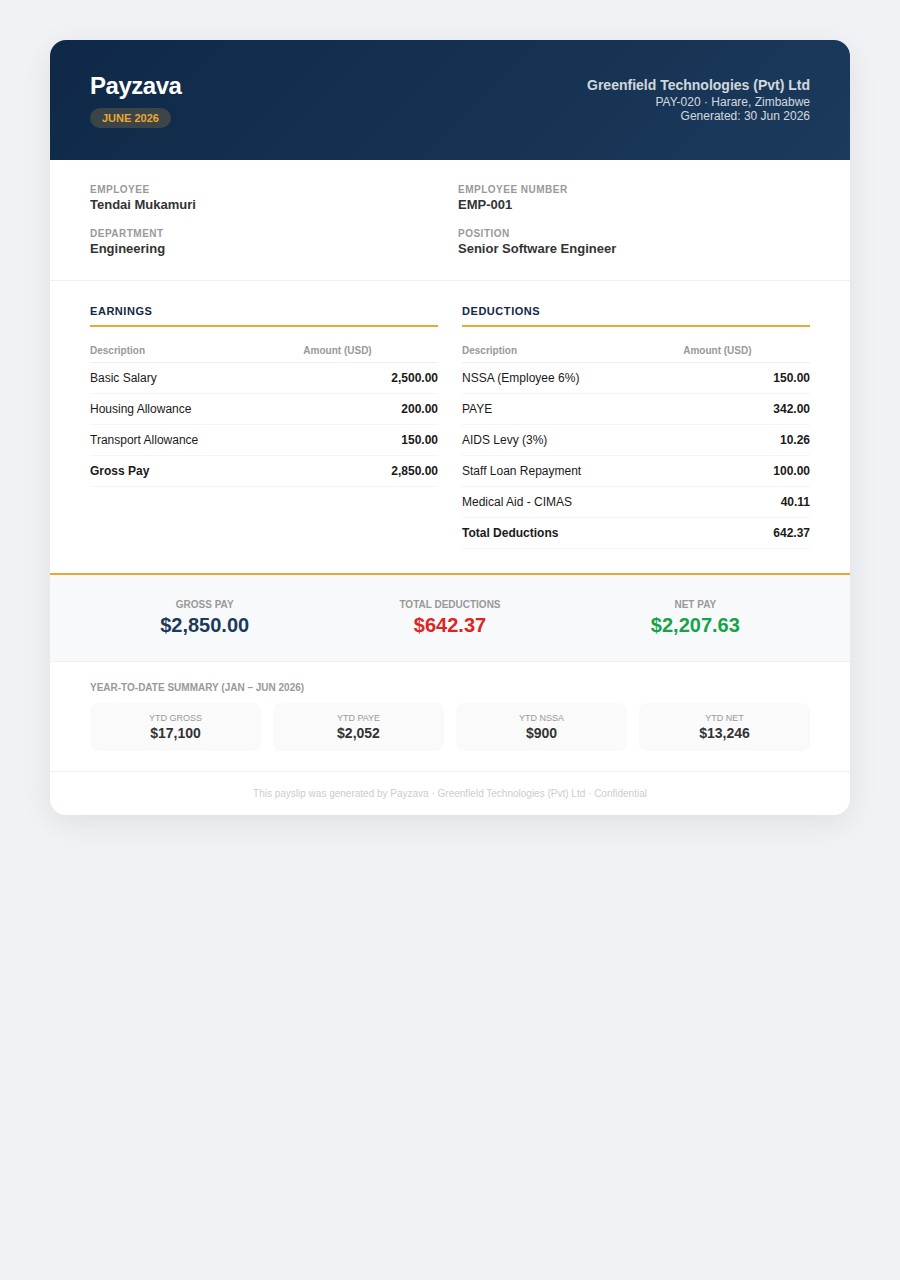
Task: Click the EARNINGS section heading
Action: point(121,311)
